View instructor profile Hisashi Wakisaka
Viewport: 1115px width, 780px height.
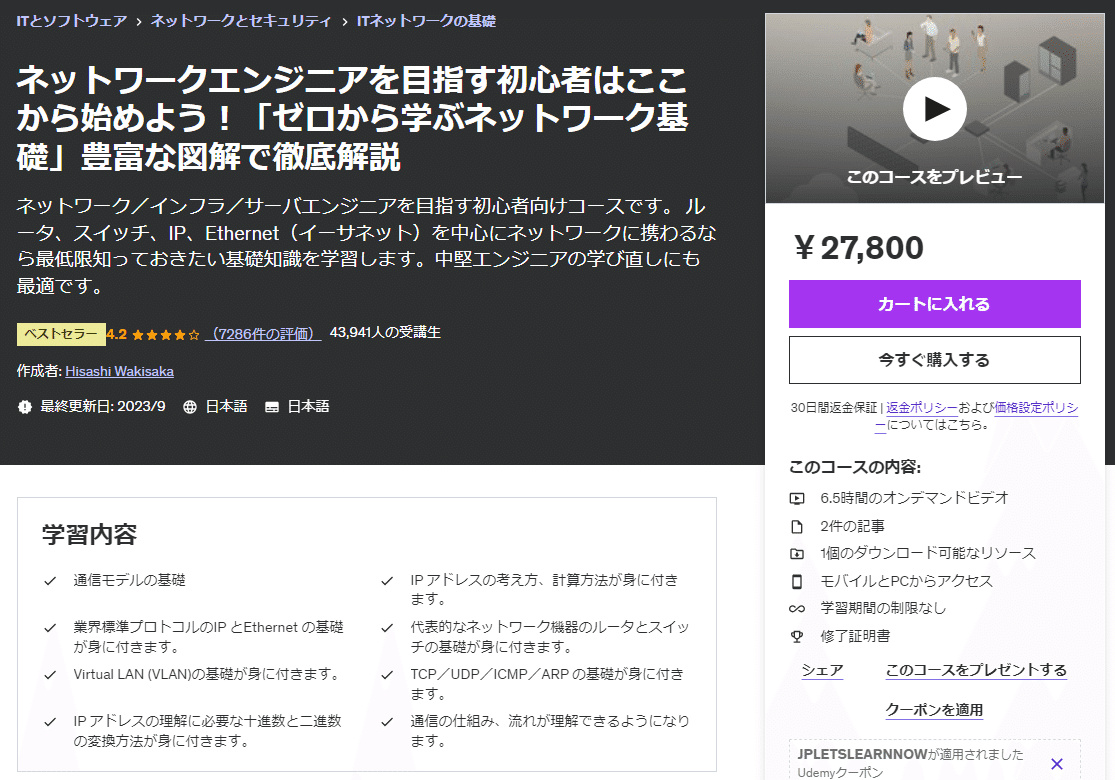(119, 371)
